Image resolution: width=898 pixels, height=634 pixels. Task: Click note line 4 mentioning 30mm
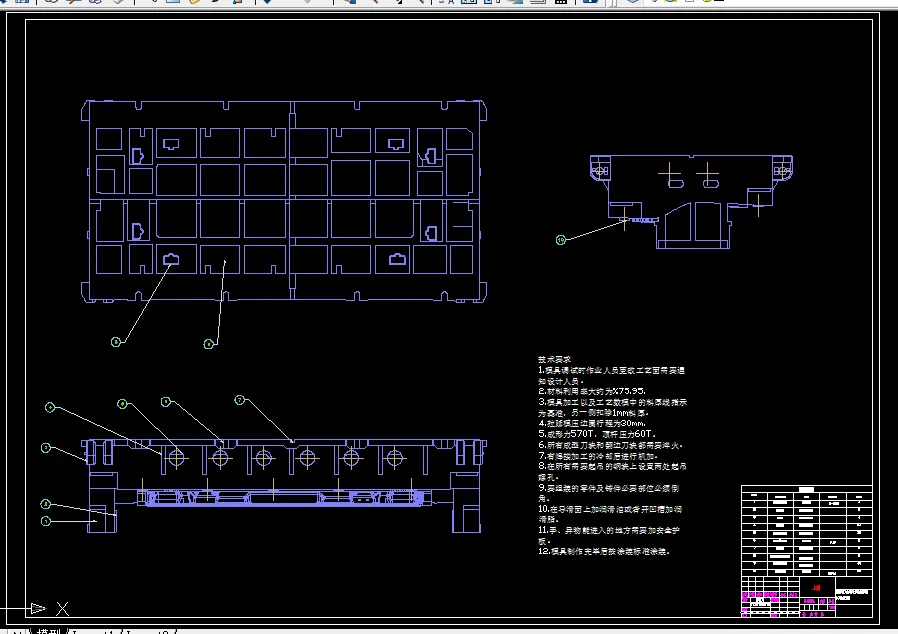[x=592, y=423]
